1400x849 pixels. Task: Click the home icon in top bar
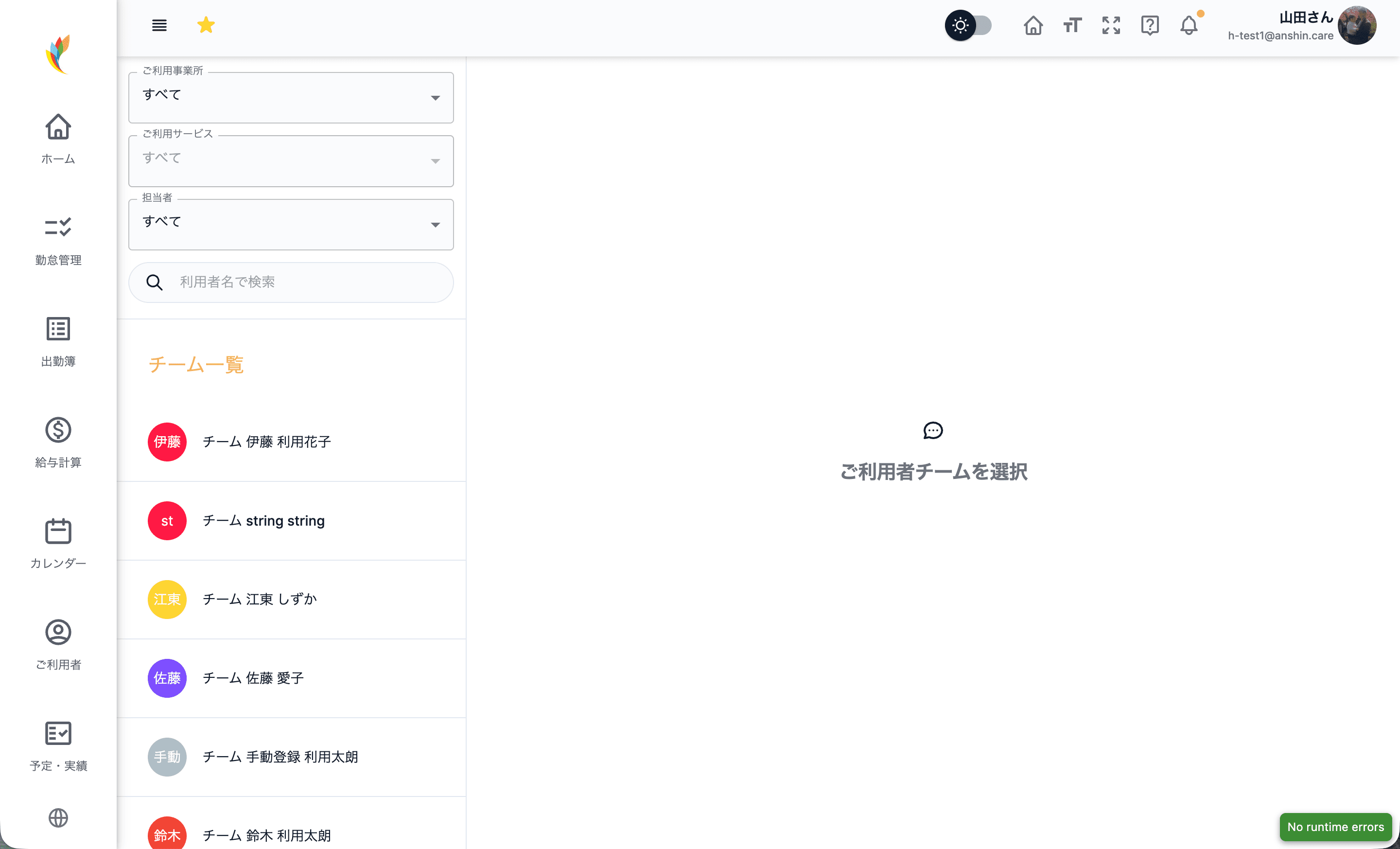pyautogui.click(x=1033, y=26)
